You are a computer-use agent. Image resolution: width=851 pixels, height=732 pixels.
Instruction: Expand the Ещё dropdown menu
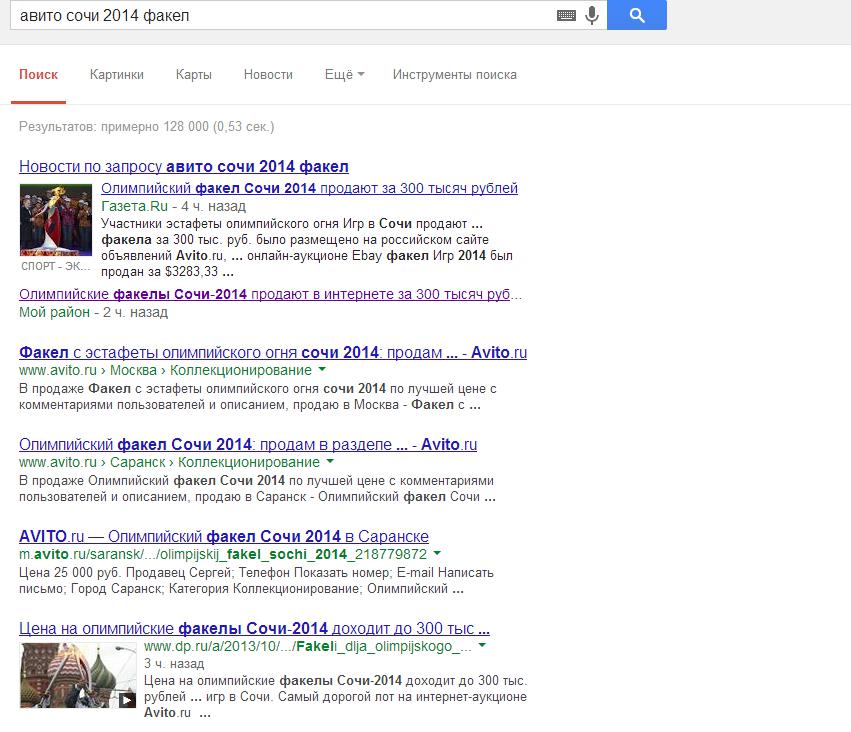point(344,74)
